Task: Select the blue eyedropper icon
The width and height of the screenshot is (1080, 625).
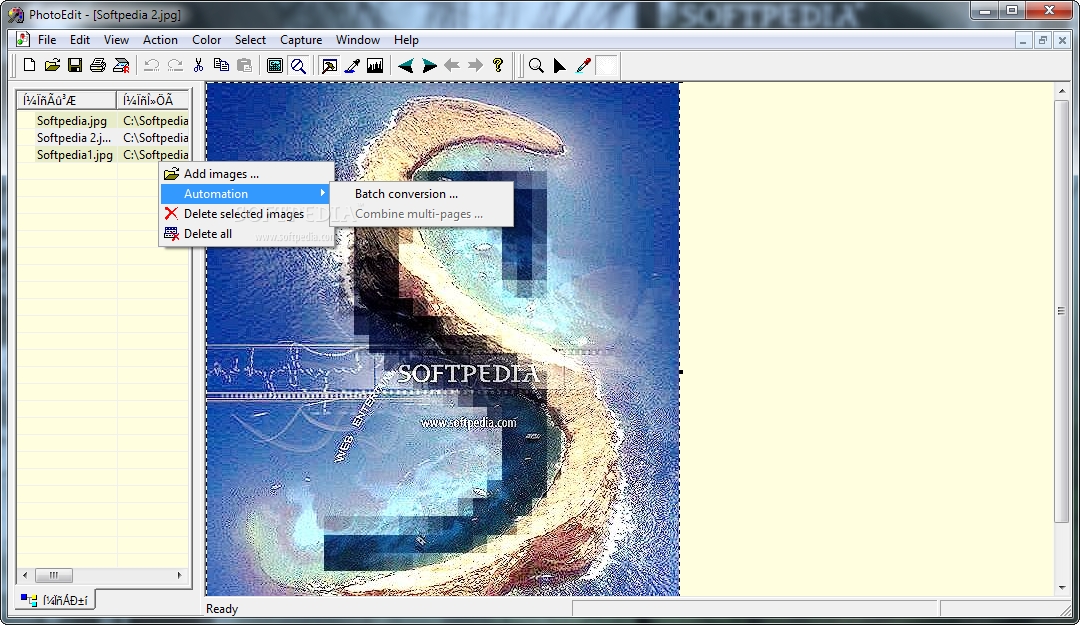Action: (352, 65)
